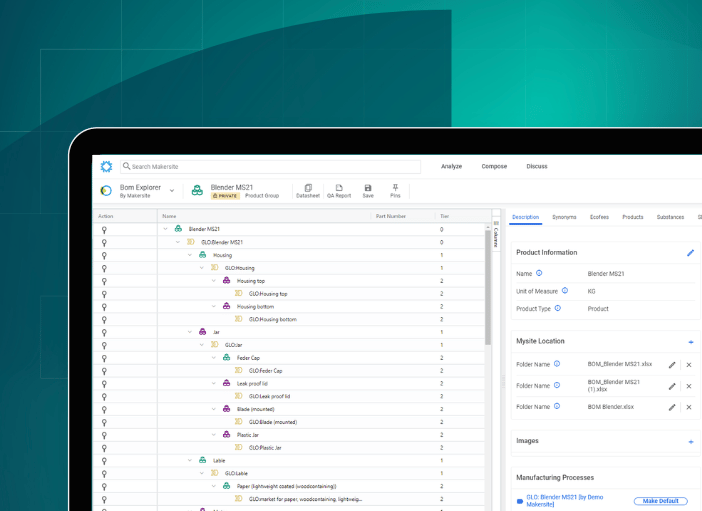Edit the BOM_Blender MS21.xlsx folder entry
The image size is (702, 511).
[672, 365]
